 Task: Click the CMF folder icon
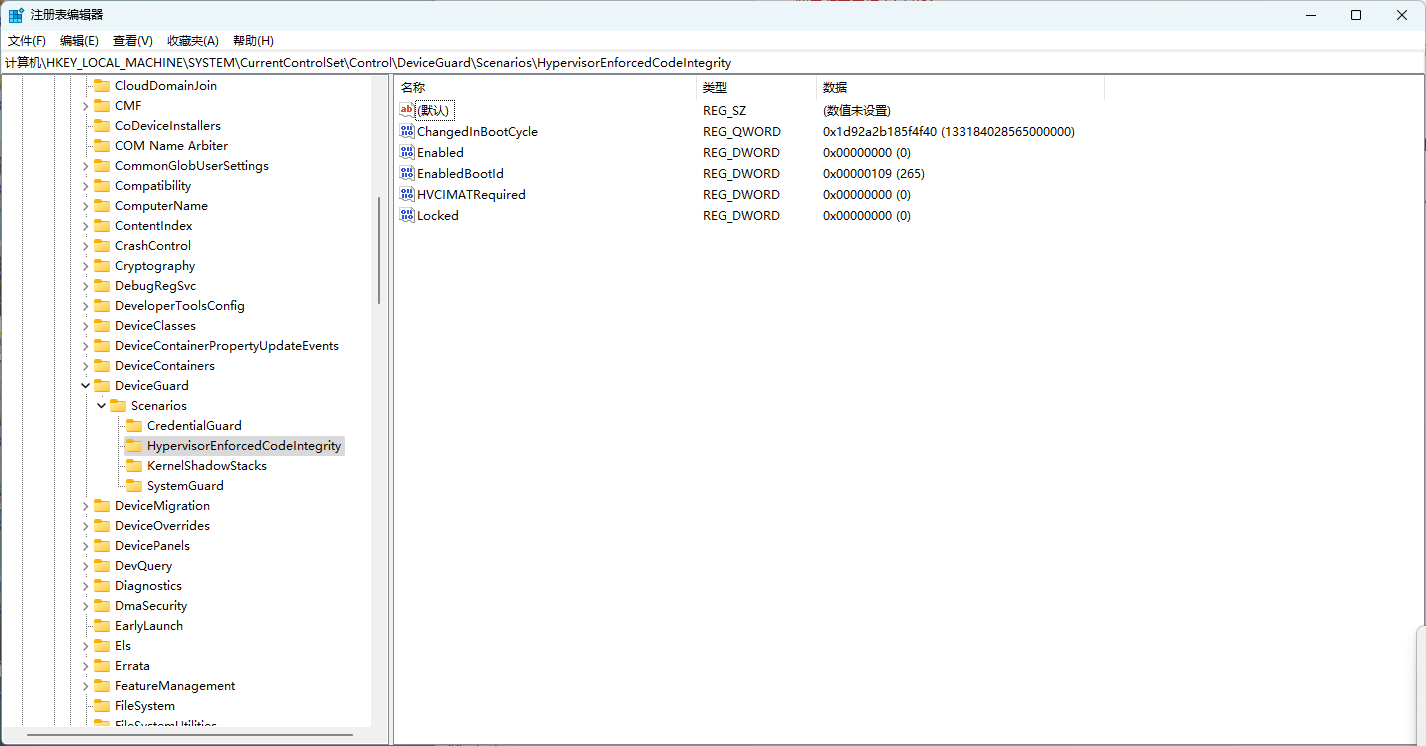(102, 105)
